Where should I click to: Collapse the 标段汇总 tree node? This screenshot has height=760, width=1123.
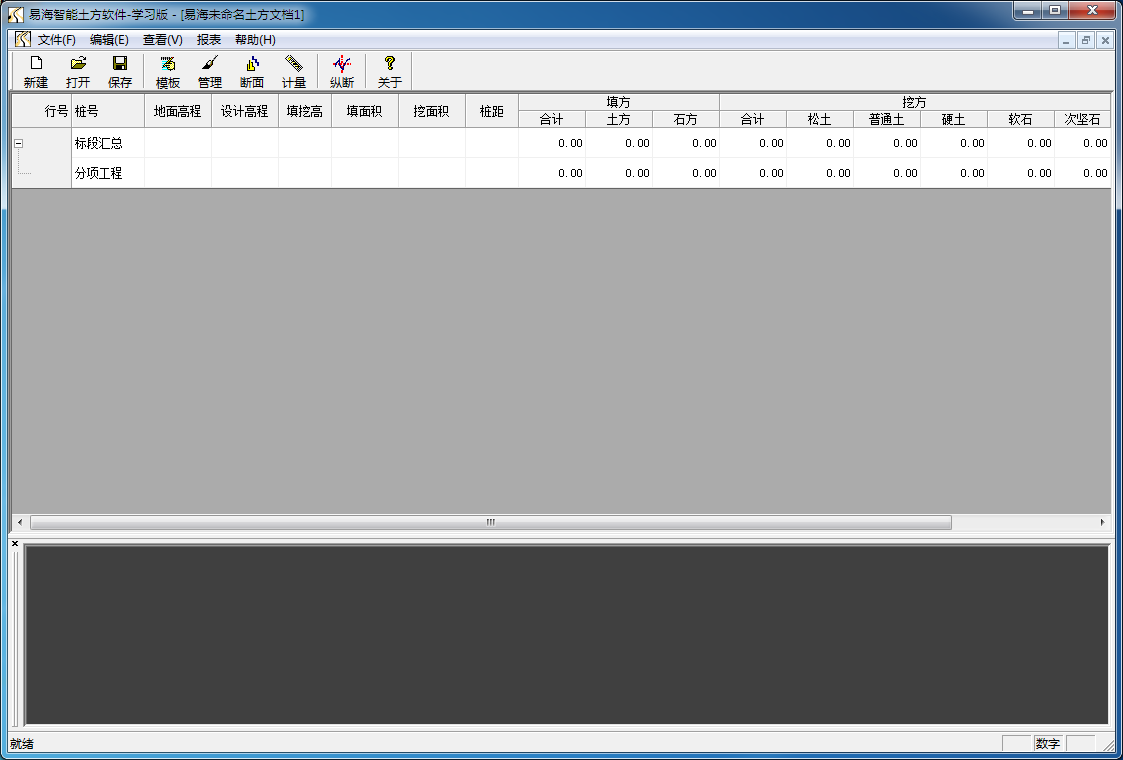coord(19,143)
